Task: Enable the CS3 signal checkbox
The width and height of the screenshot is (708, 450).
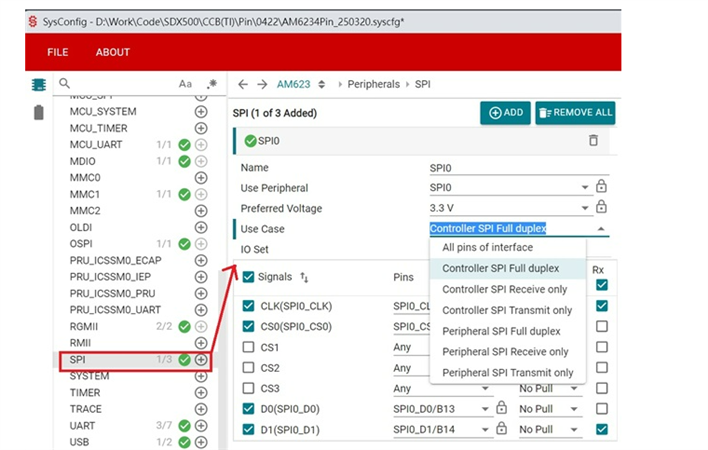Action: pos(248,388)
